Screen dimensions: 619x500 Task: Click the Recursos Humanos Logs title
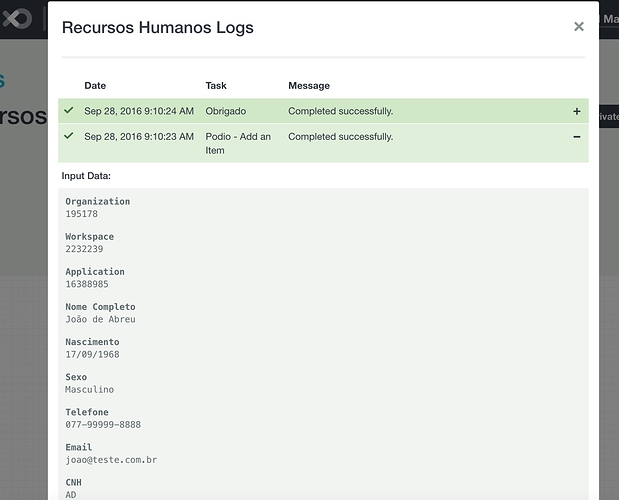coord(158,28)
